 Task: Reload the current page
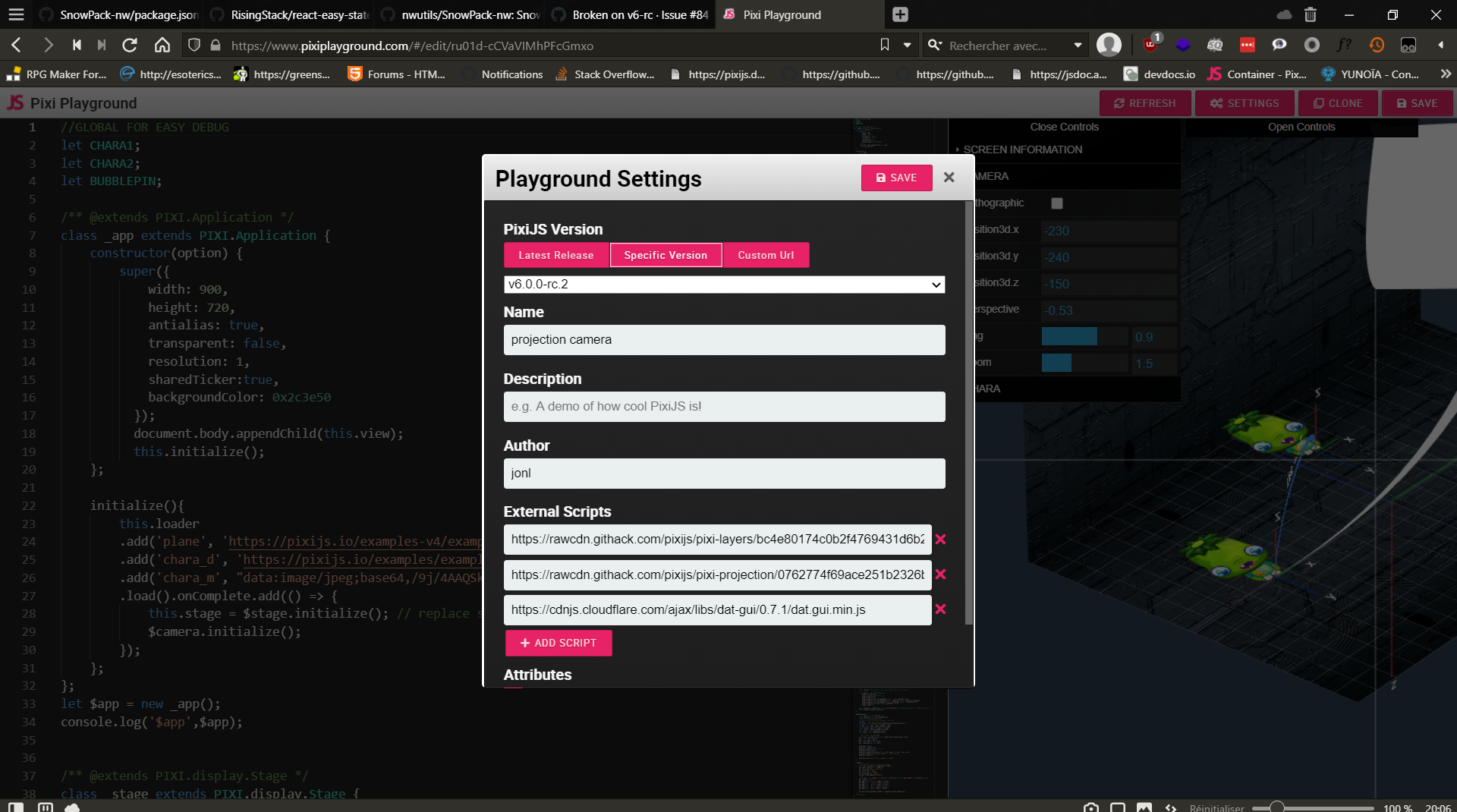[x=130, y=45]
